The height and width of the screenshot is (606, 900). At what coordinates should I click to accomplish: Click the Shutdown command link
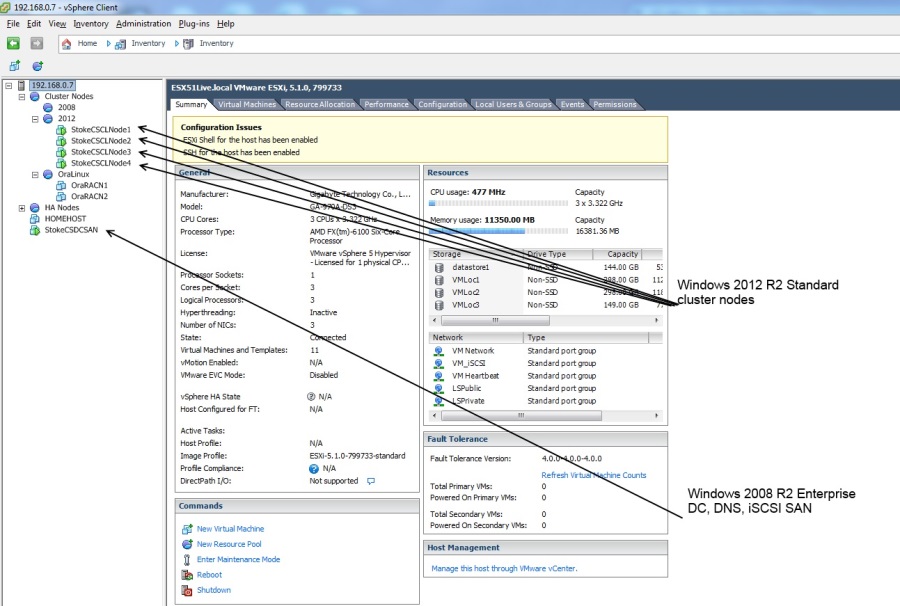tap(214, 590)
